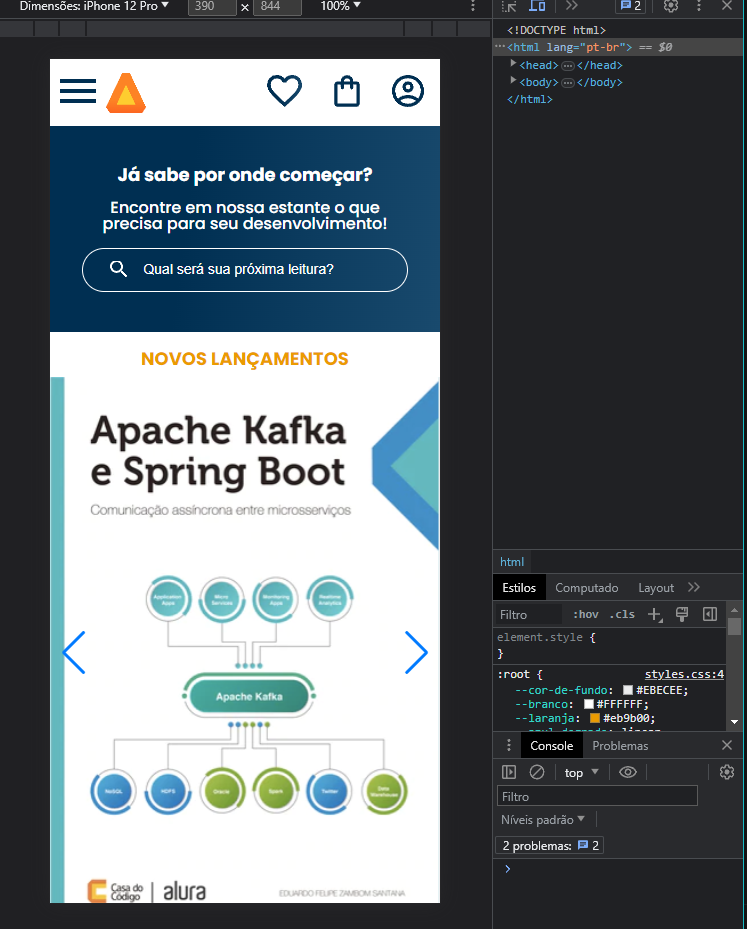747x929 pixels.
Task: Select the html lang pt-br element line
Action: coord(618,47)
